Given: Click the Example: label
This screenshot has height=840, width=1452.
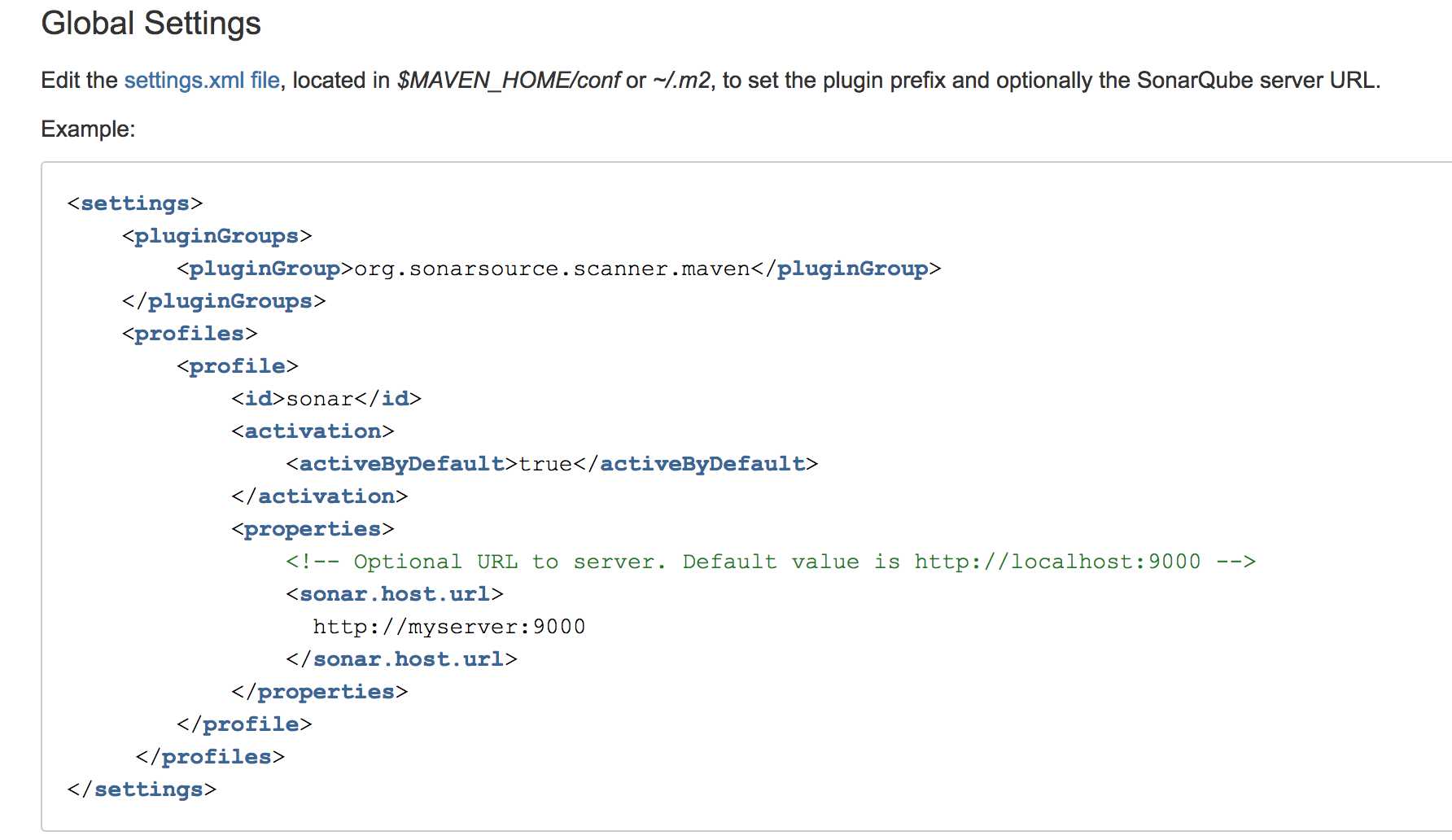Looking at the screenshot, I should point(88,129).
